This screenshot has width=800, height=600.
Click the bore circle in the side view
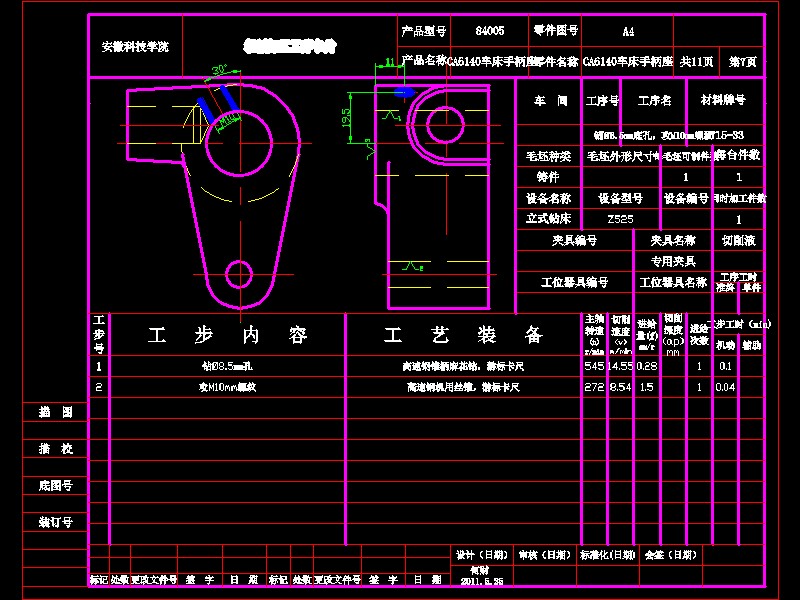tap(445, 125)
